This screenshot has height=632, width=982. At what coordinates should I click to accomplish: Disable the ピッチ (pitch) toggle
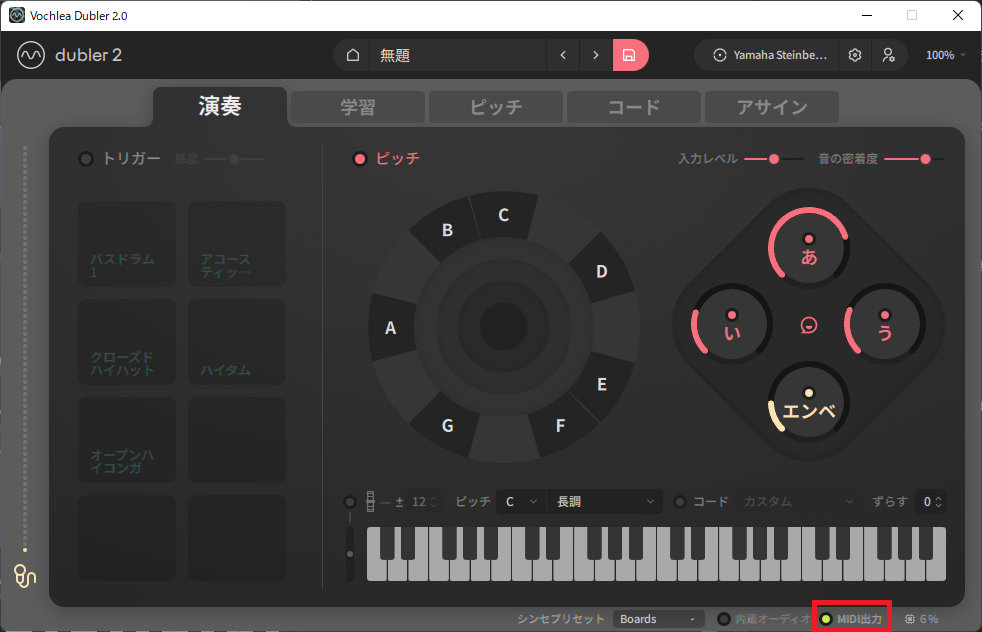click(x=360, y=159)
